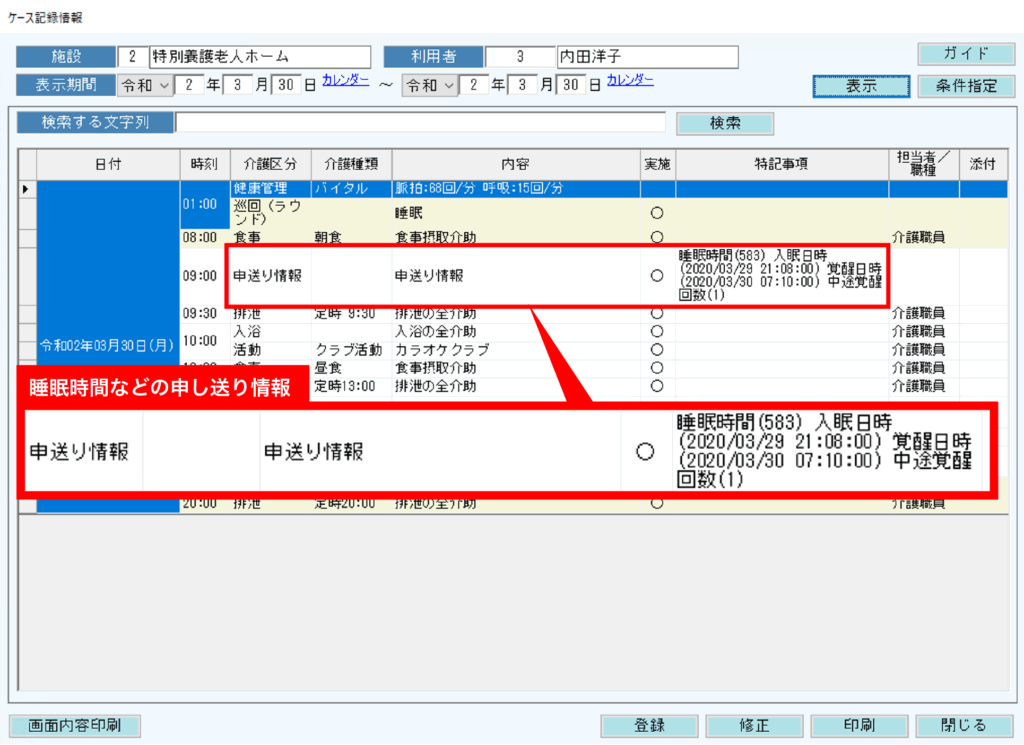Click the 表示 button
Viewport: 1024px width, 745px height.
tap(861, 86)
